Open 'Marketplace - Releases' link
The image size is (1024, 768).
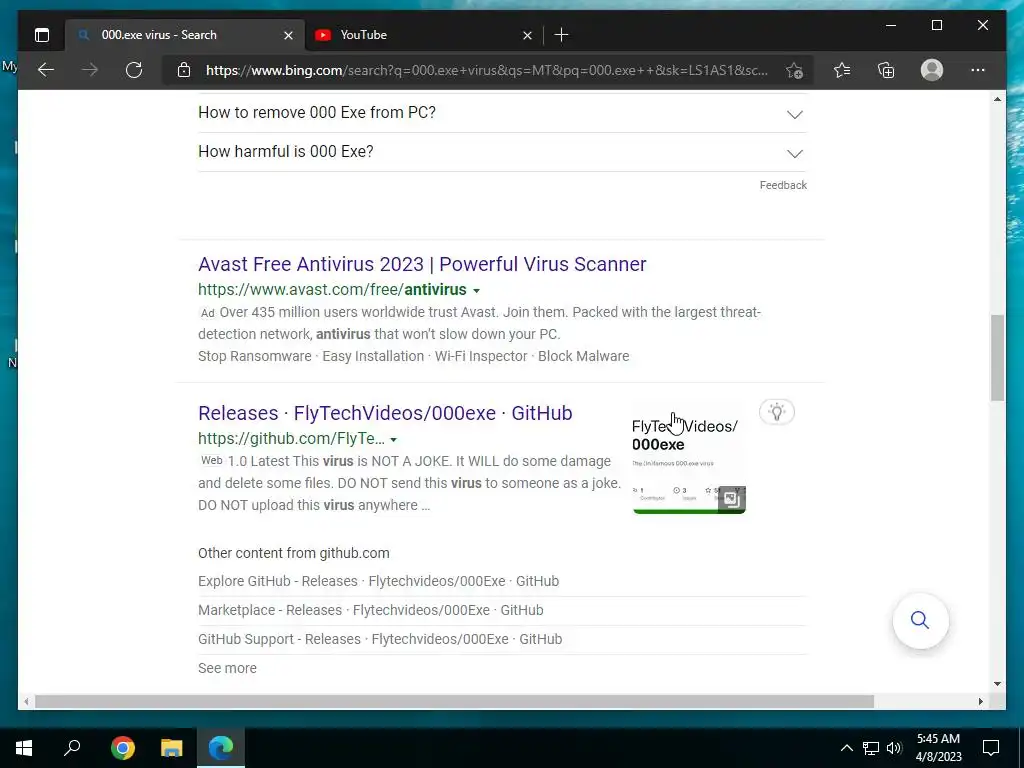pyautogui.click(x=370, y=610)
